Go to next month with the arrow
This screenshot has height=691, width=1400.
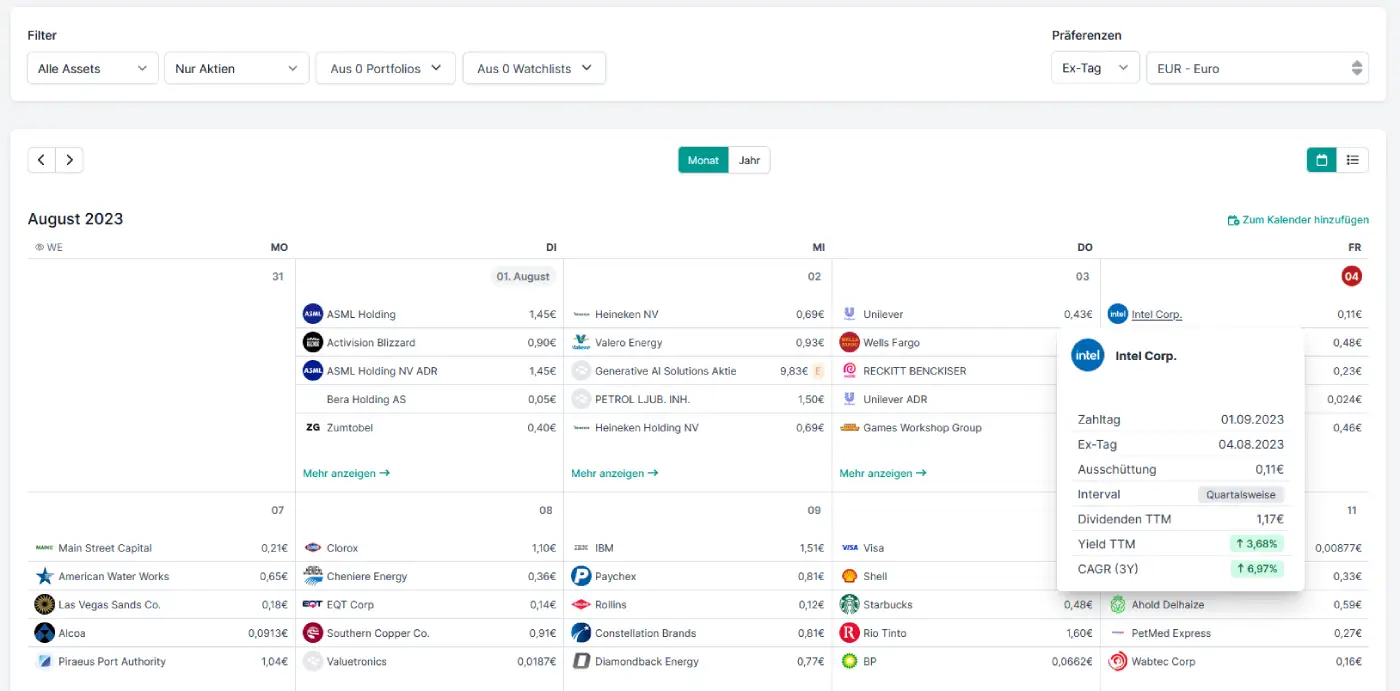(x=69, y=159)
